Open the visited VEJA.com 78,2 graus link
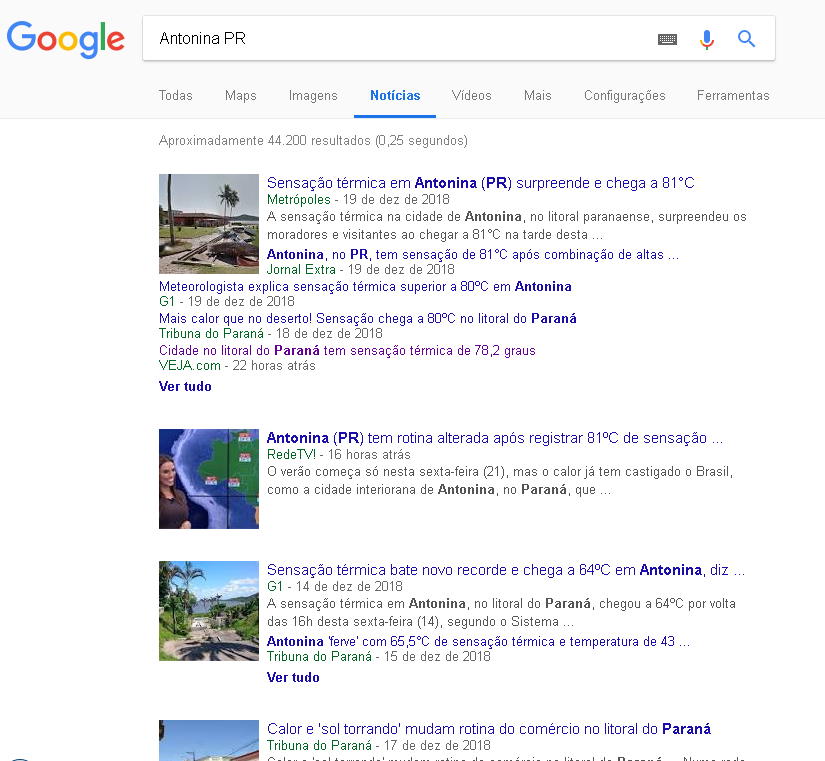 (347, 351)
